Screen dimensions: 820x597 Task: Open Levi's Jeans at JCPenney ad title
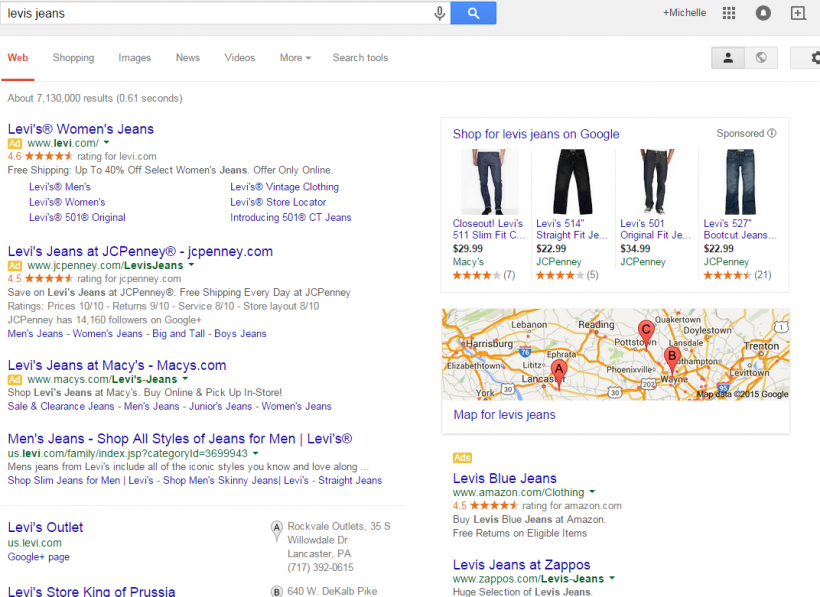140,251
